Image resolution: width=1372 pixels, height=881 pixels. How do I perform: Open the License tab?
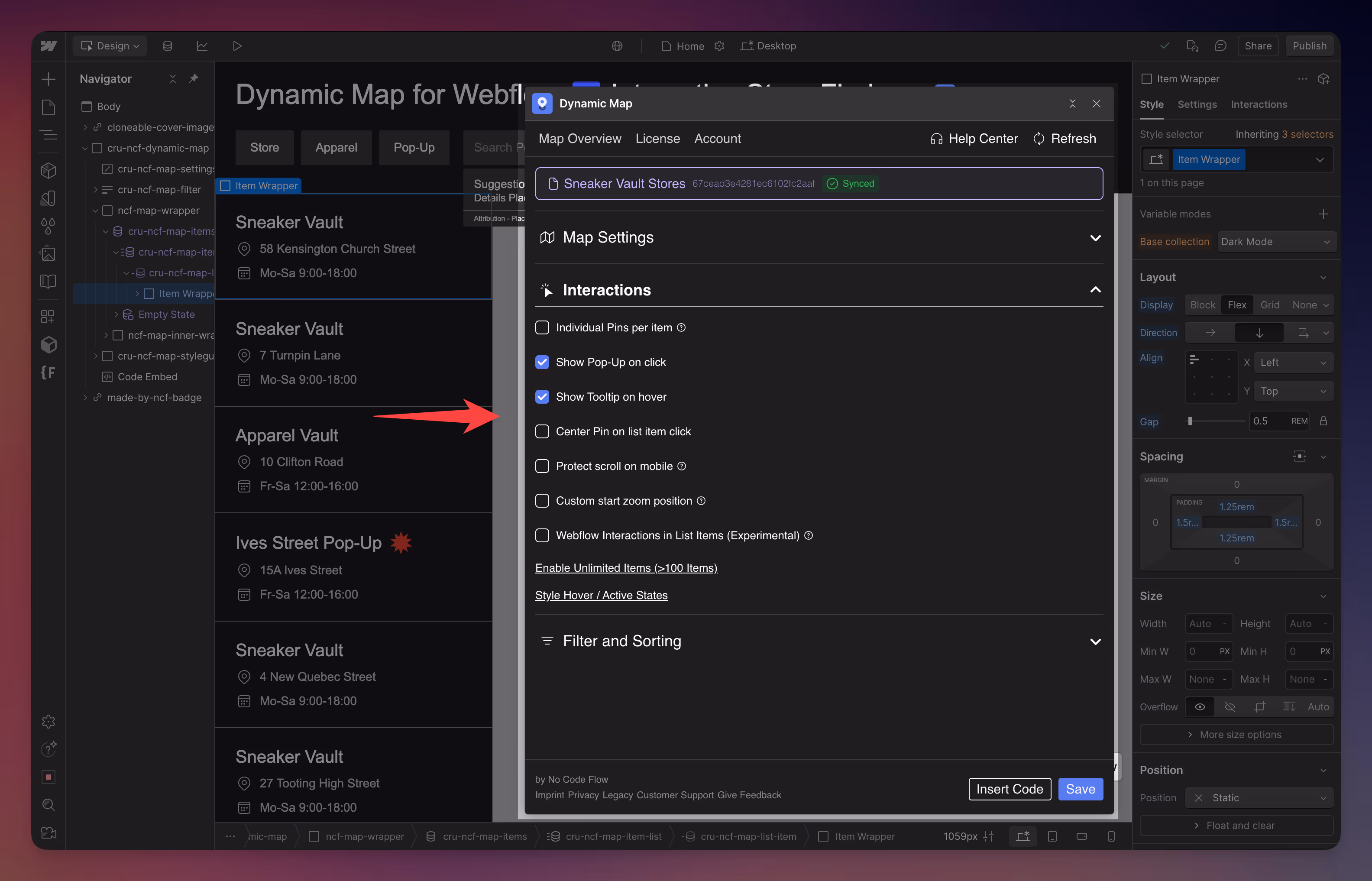point(657,139)
